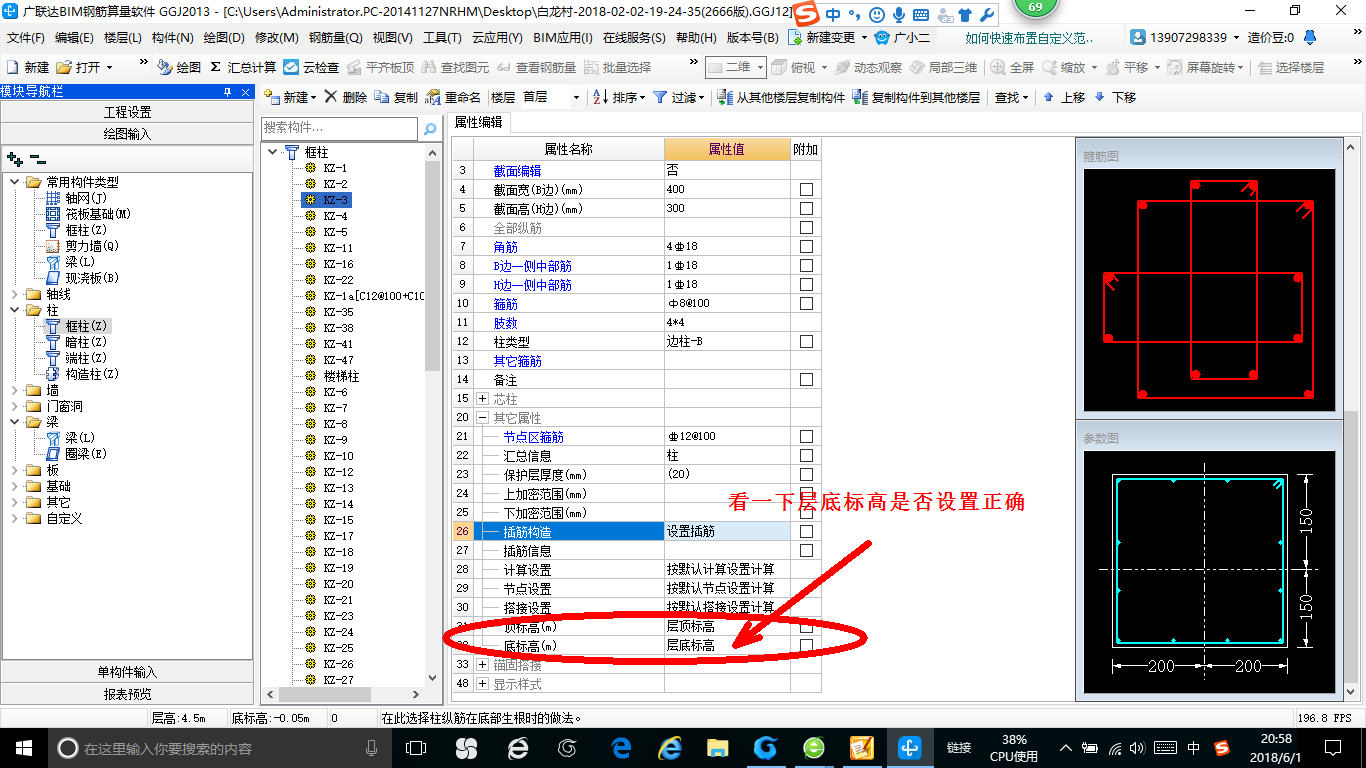Select KZ-5 in the component list
The height and width of the screenshot is (768, 1366).
click(335, 232)
